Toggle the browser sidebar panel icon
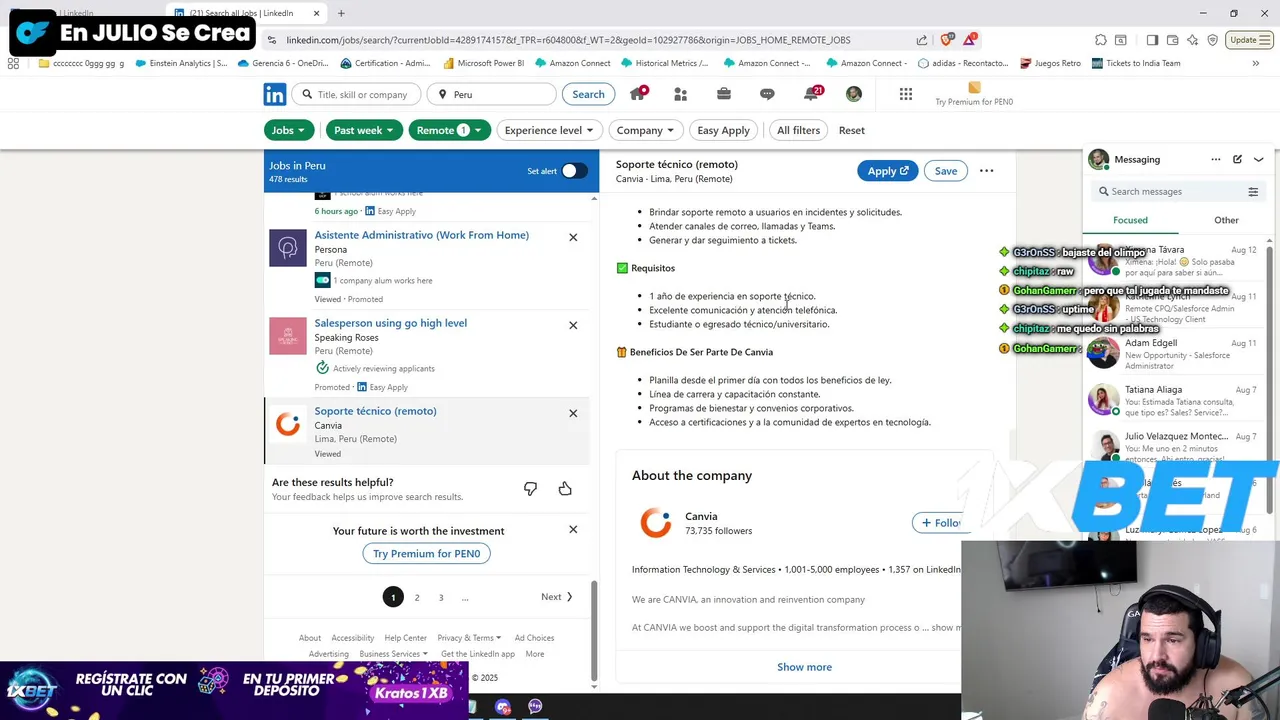 click(1152, 40)
